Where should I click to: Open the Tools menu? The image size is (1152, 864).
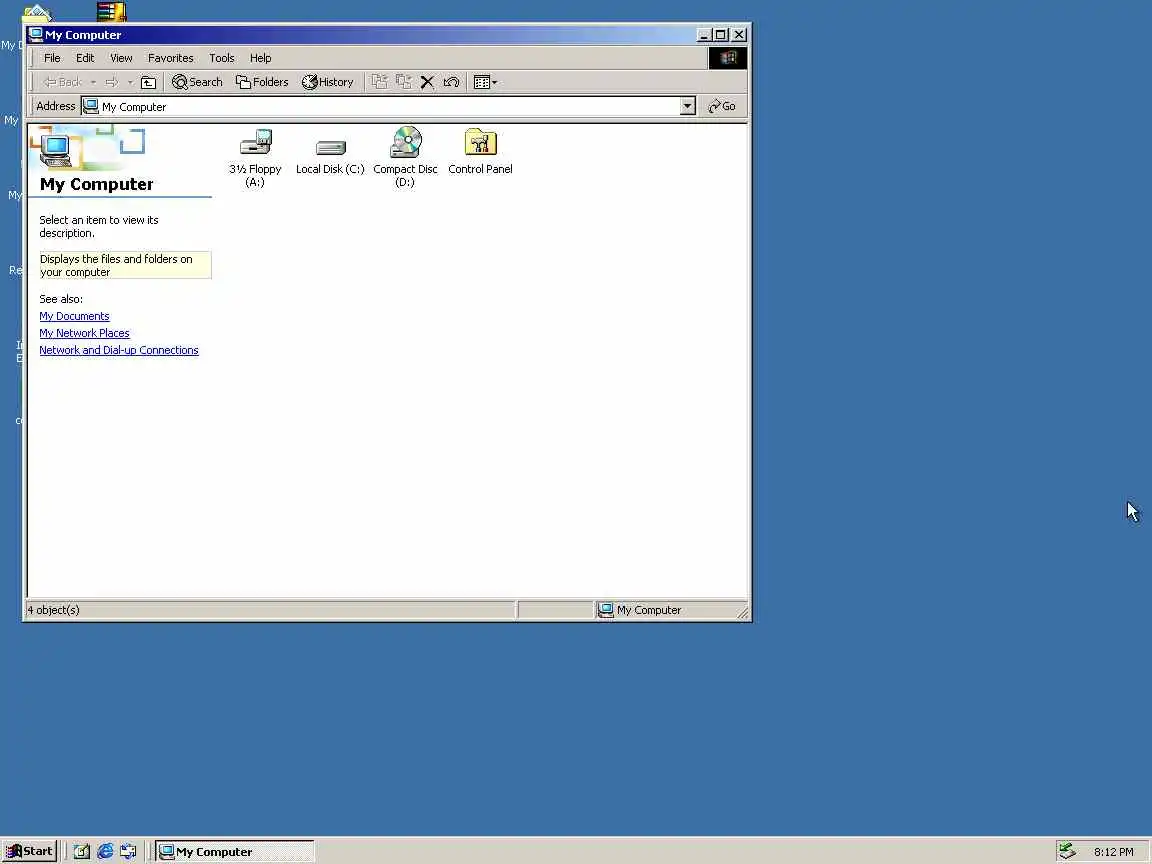(222, 58)
